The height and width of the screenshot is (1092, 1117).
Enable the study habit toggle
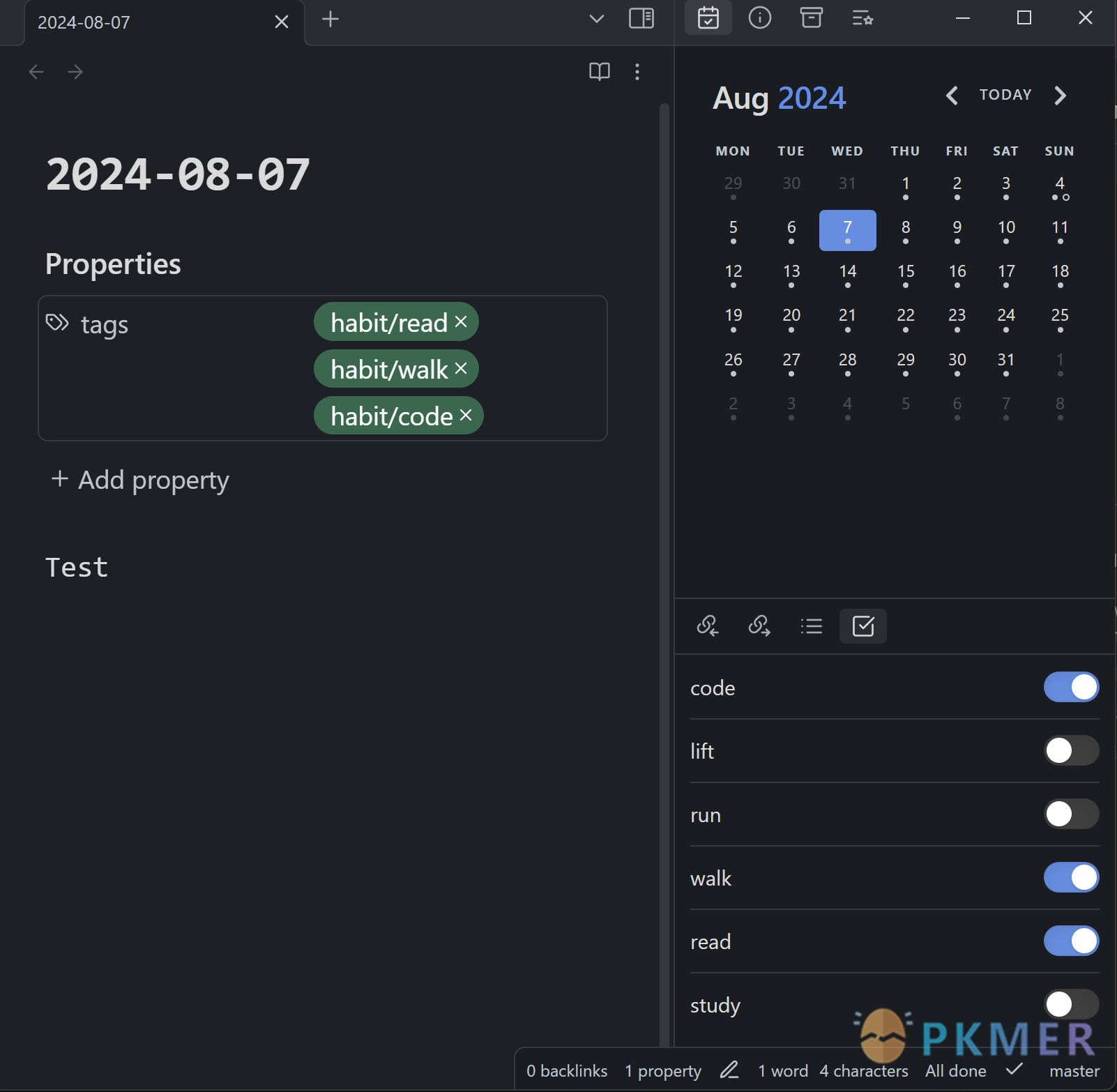click(x=1071, y=1004)
